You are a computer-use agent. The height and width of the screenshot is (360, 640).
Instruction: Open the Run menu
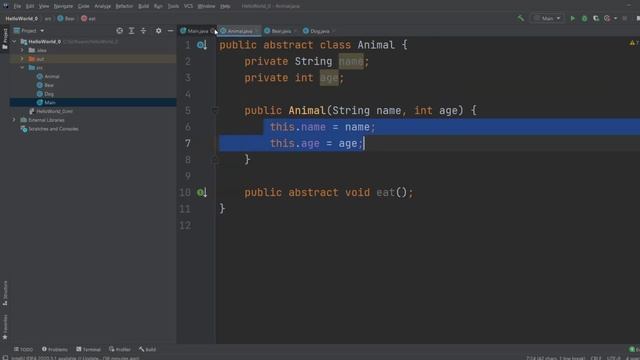pyautogui.click(x=158, y=6)
